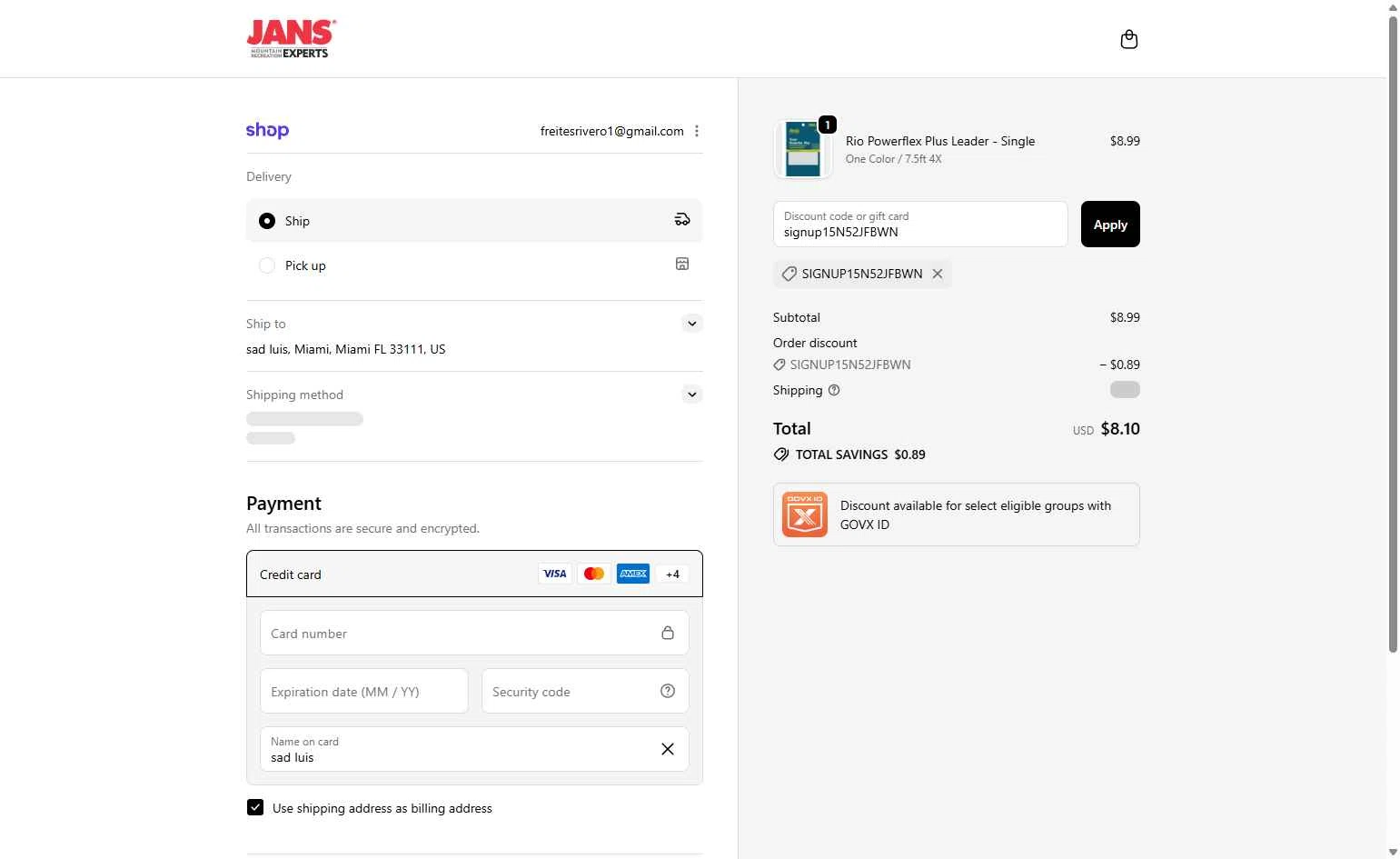Click the order discount amount – $0.89
This screenshot has height=859, width=1400.
1119,365
